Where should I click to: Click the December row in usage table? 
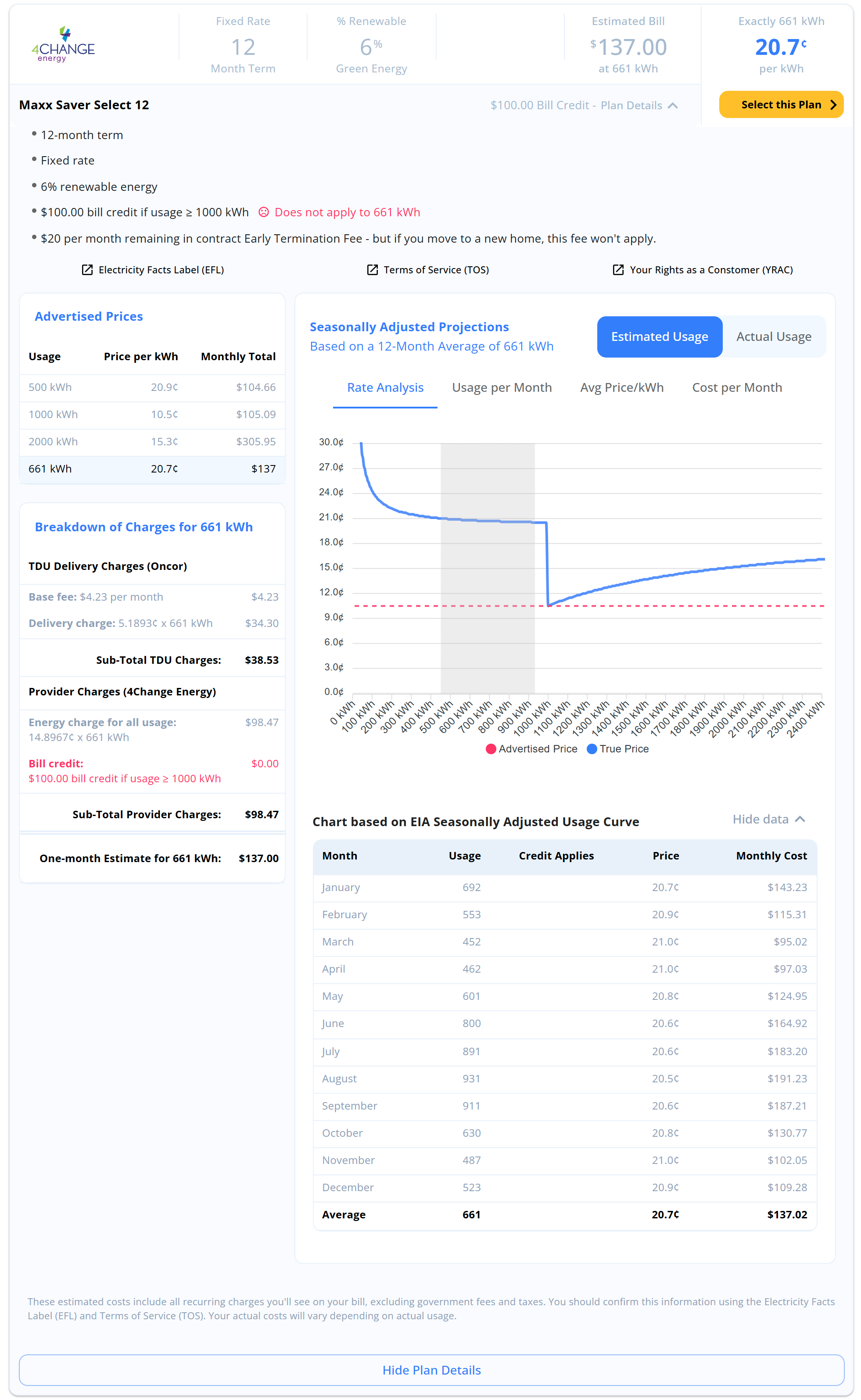click(565, 1188)
